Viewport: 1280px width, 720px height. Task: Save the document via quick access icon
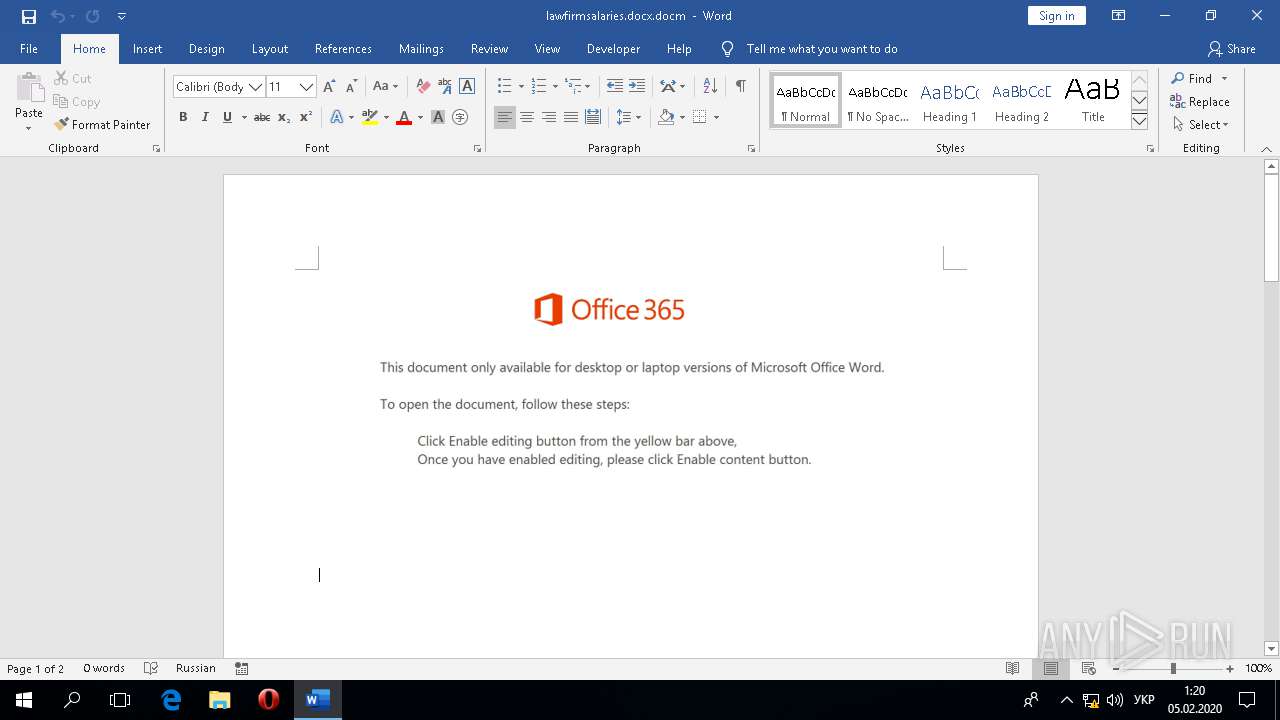click(x=29, y=16)
